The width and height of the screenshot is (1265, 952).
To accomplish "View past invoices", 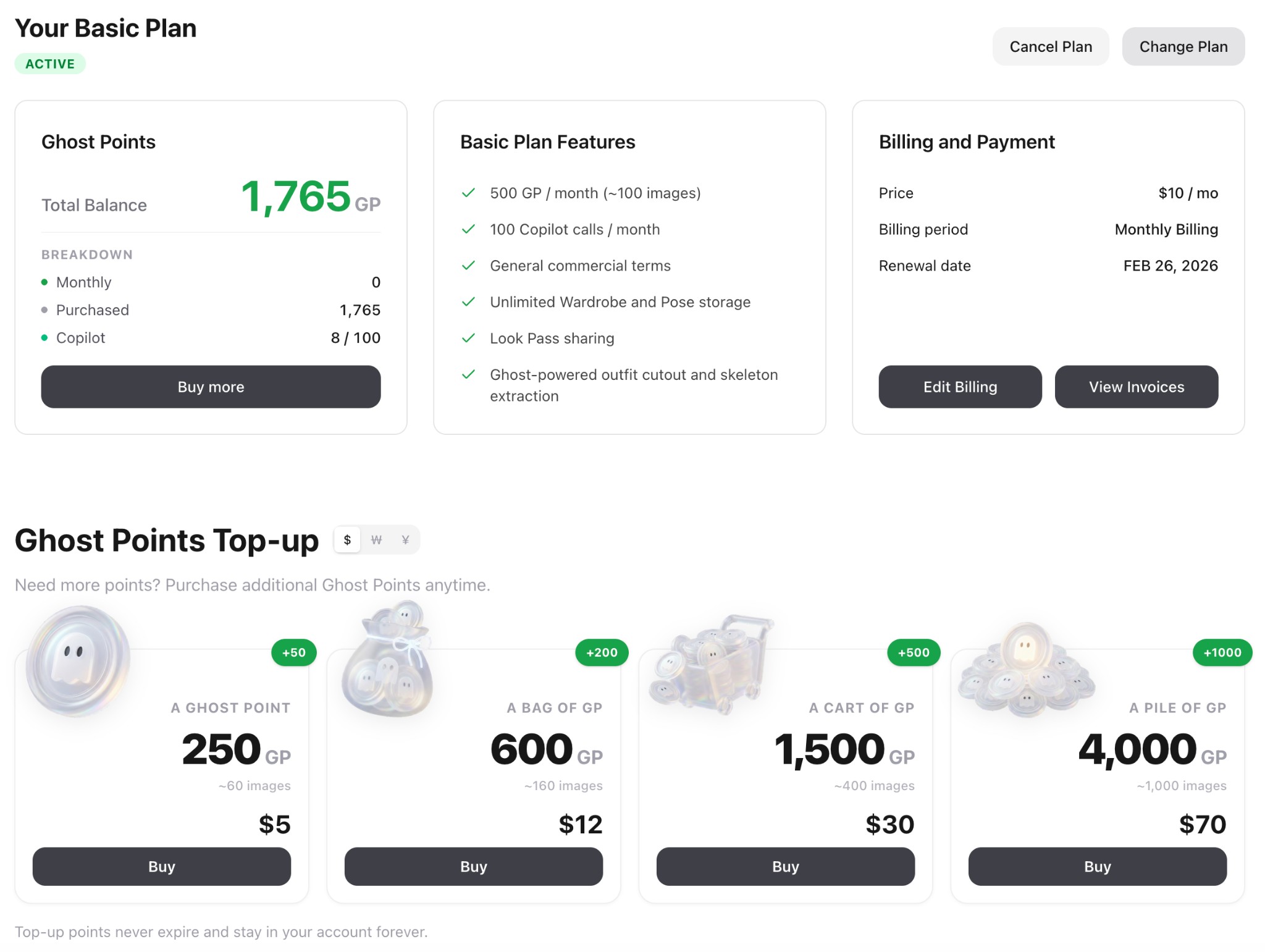I will [1136, 387].
